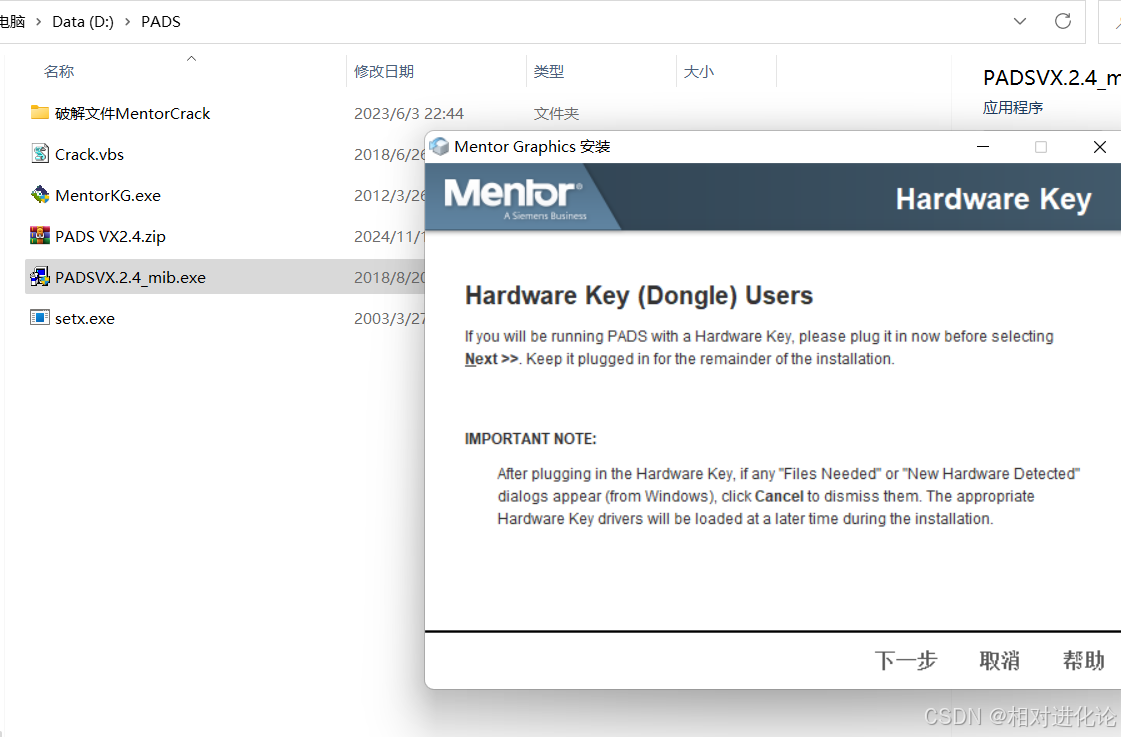Select the setx.exe file icon

click(40, 318)
